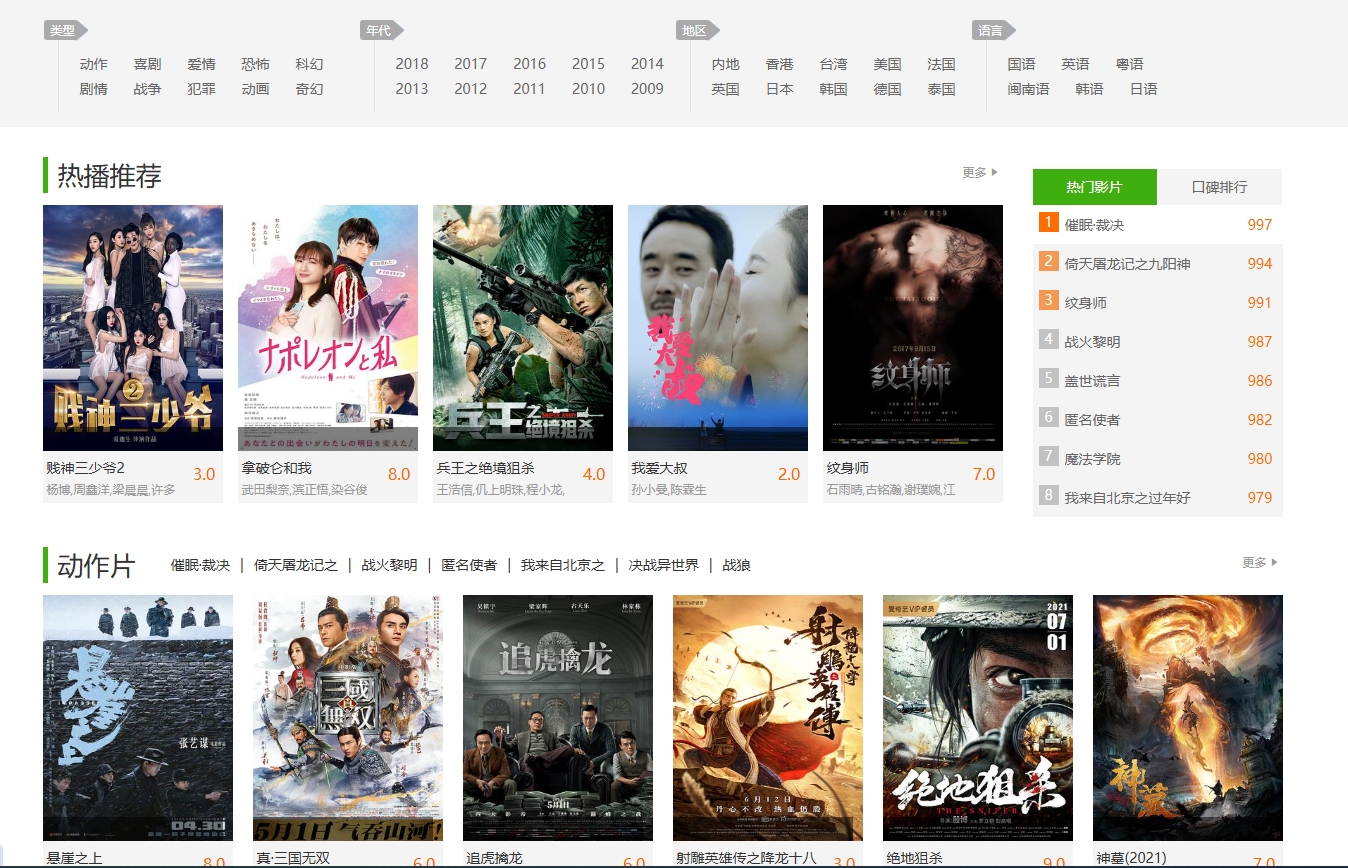Filter by language 韩语

[1090, 89]
